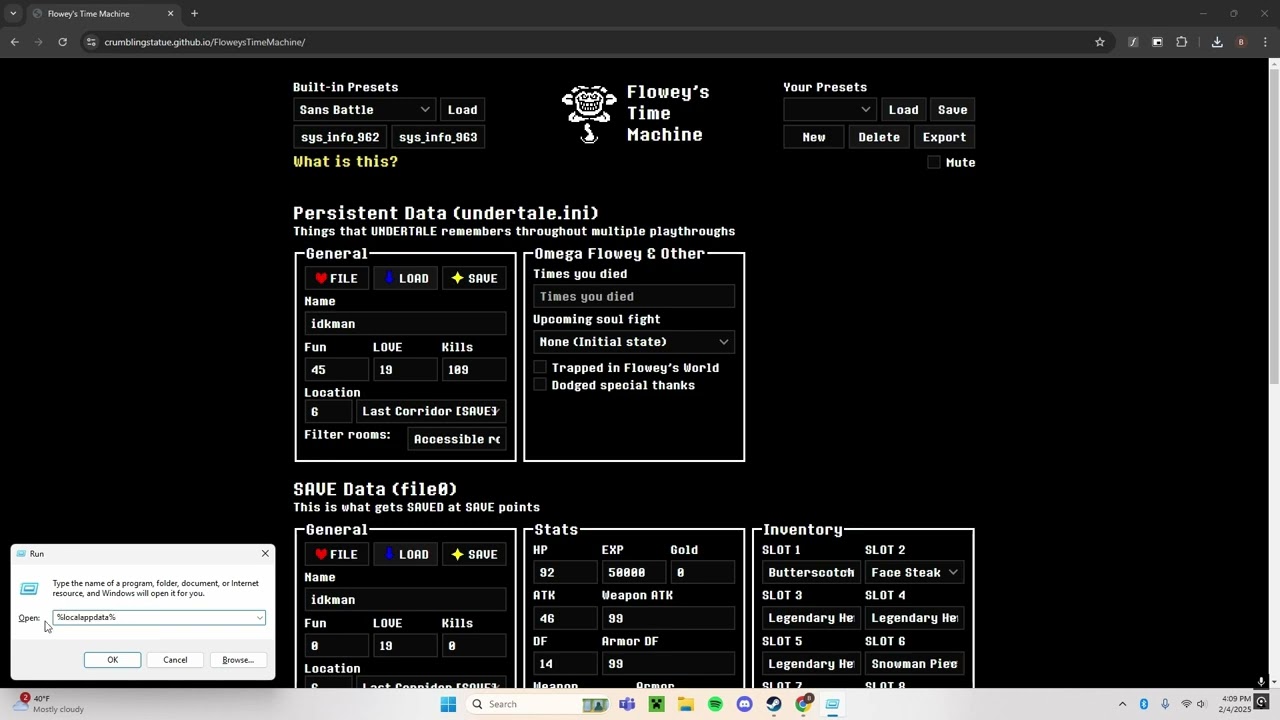Open Microsoft Teams from taskbar
Viewport: 1280px width, 720px height.
(627, 704)
